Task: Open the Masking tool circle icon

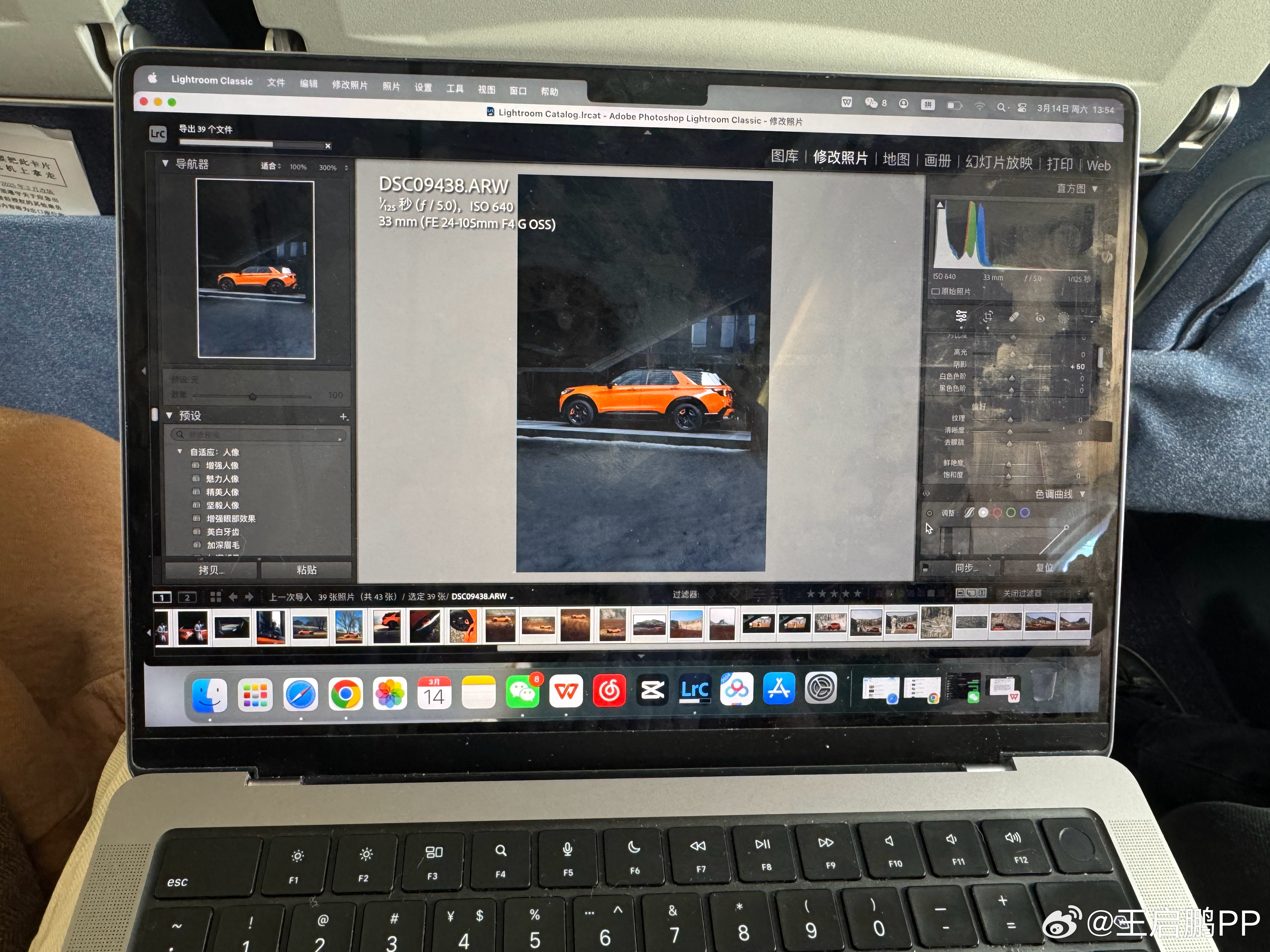Action: click(x=1063, y=318)
